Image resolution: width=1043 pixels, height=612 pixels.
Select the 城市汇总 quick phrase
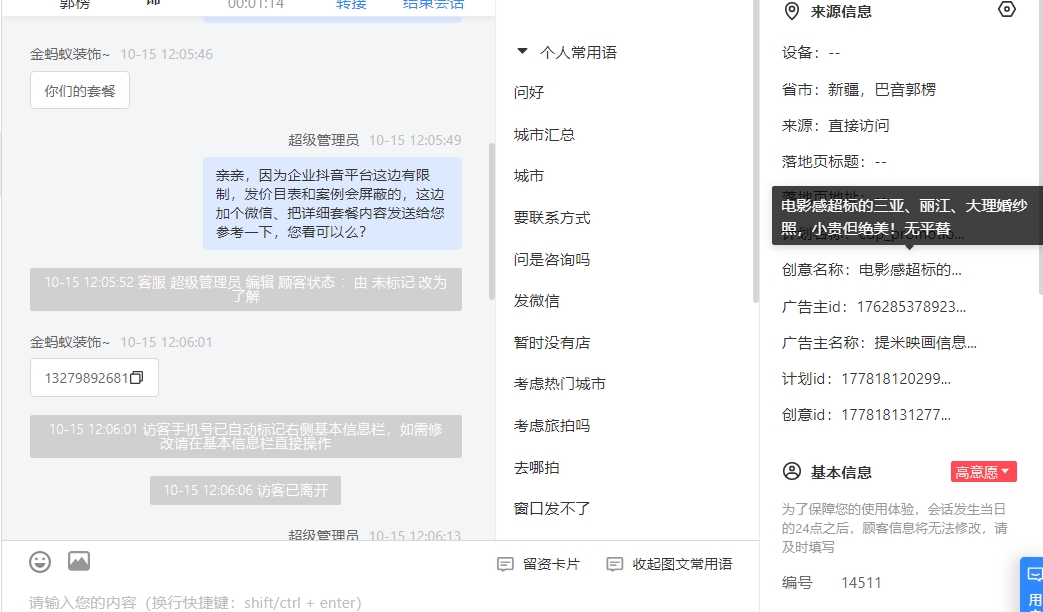point(544,134)
